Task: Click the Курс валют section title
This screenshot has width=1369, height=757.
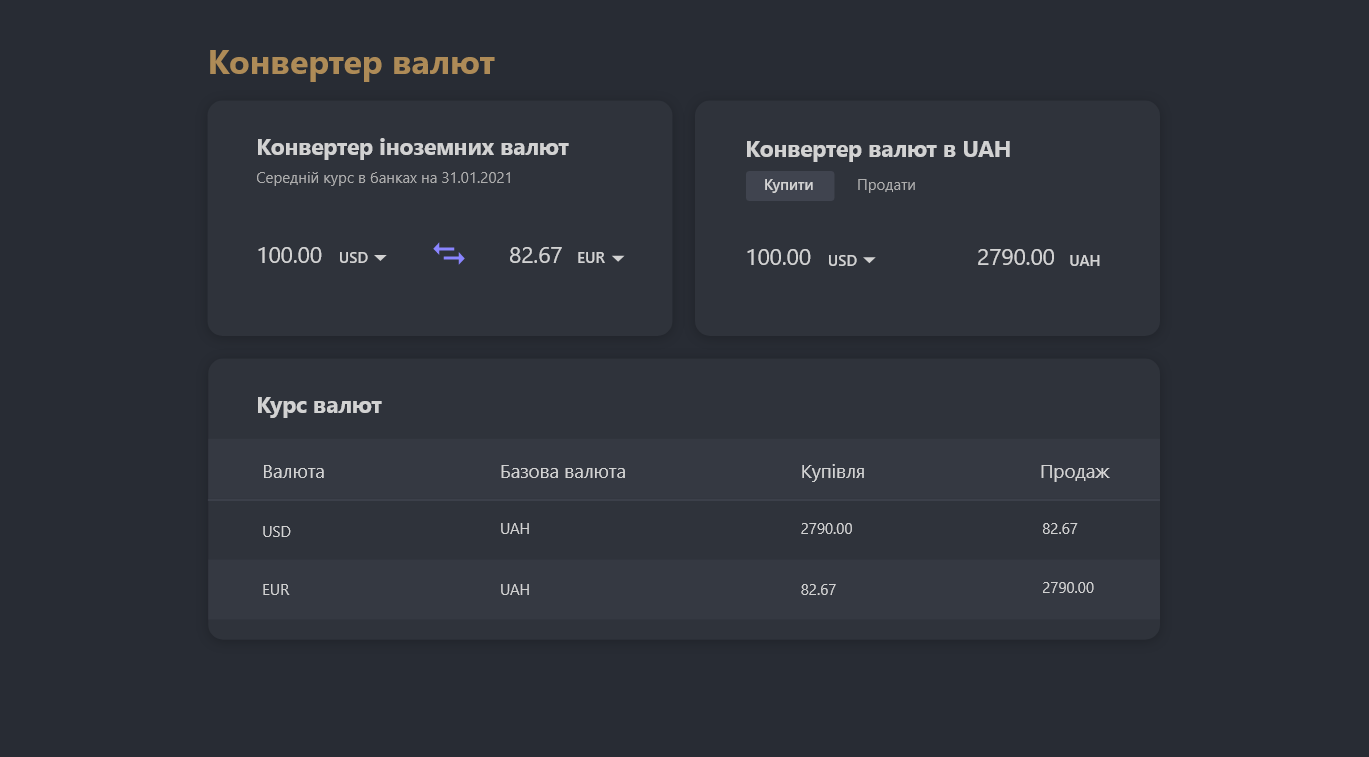Action: tap(319, 405)
